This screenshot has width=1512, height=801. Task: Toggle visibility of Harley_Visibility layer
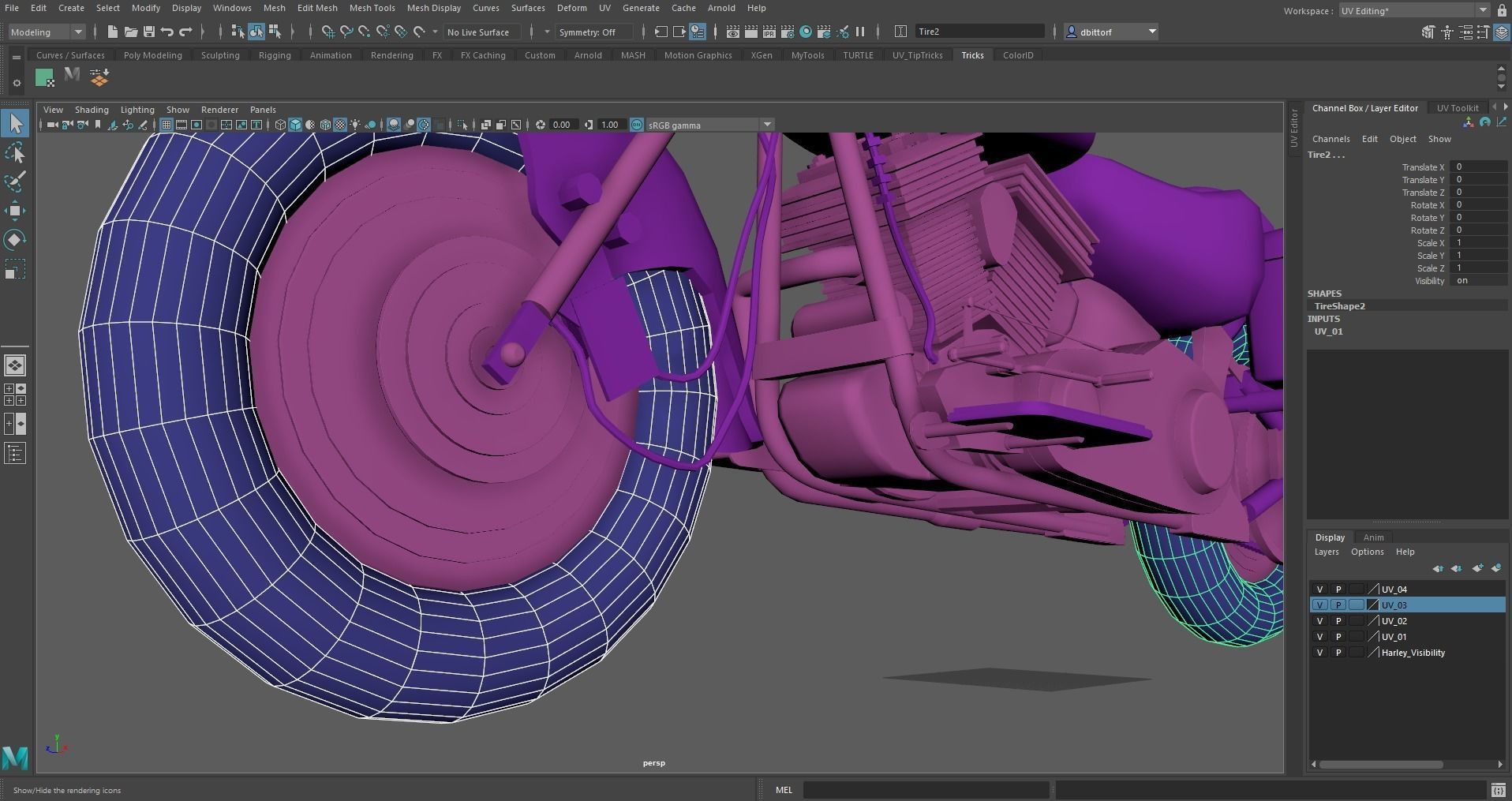click(1319, 653)
